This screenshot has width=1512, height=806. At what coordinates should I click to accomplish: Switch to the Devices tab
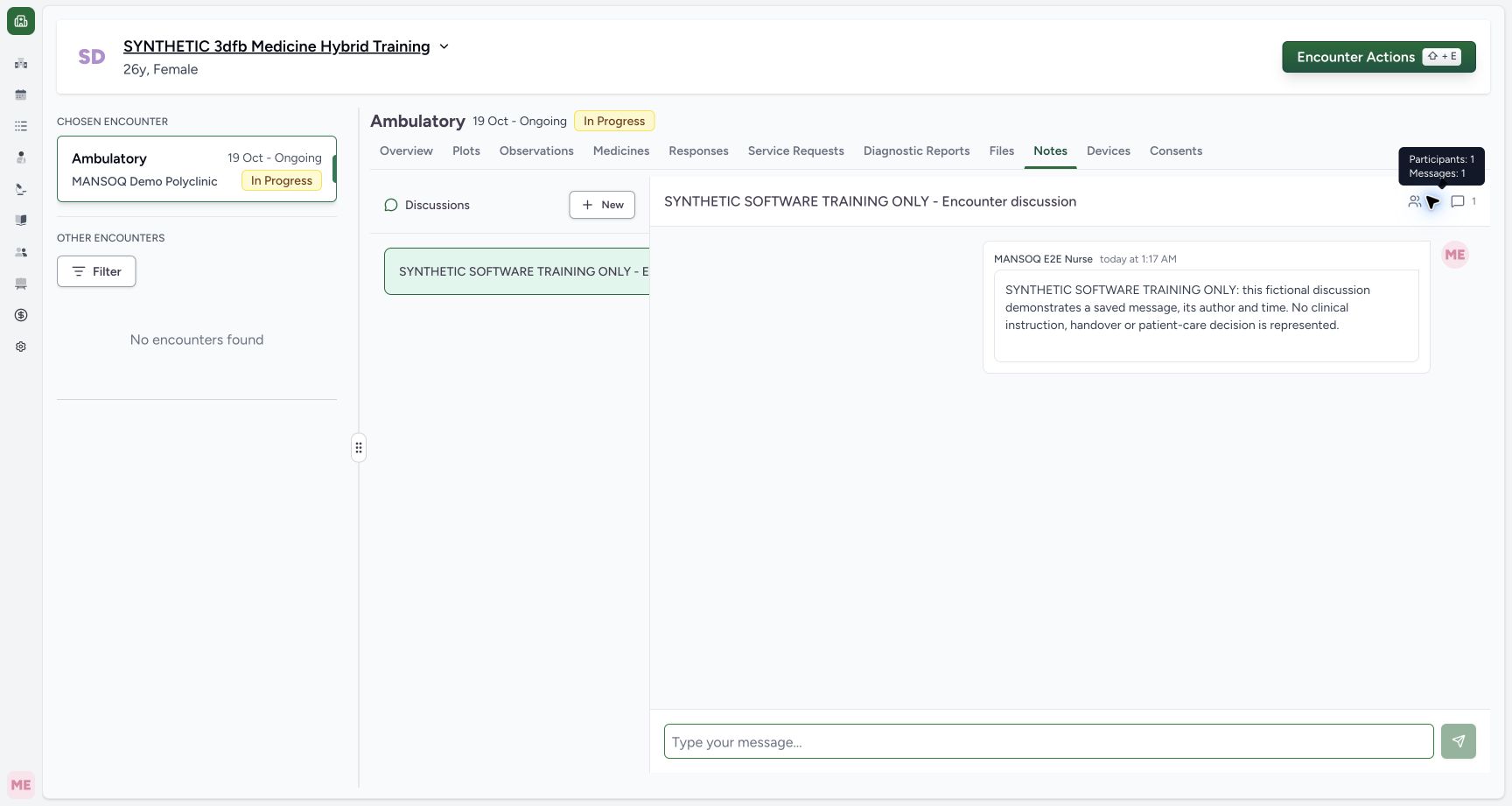pyautogui.click(x=1109, y=151)
